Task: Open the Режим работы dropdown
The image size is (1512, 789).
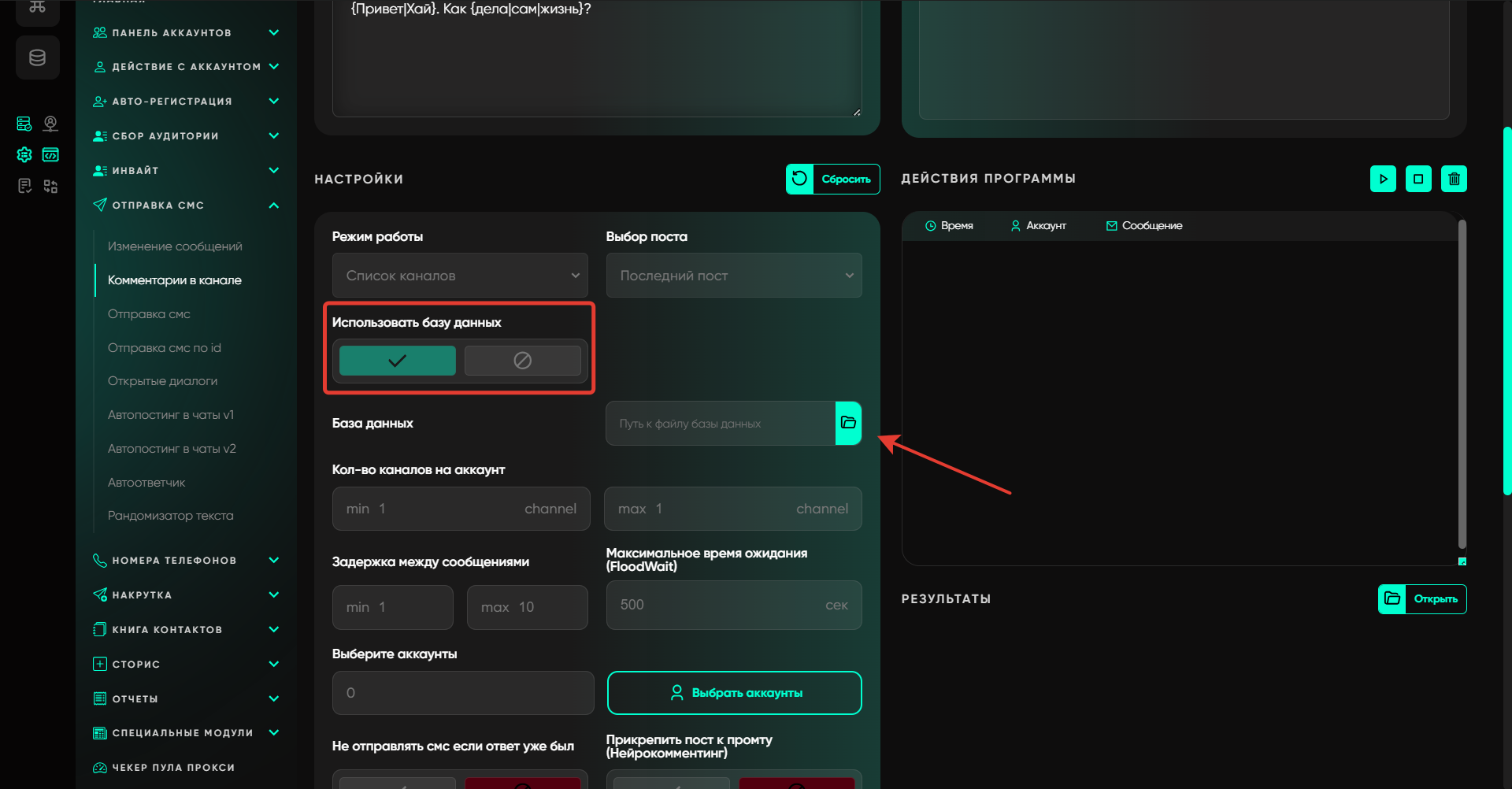Action: point(460,276)
